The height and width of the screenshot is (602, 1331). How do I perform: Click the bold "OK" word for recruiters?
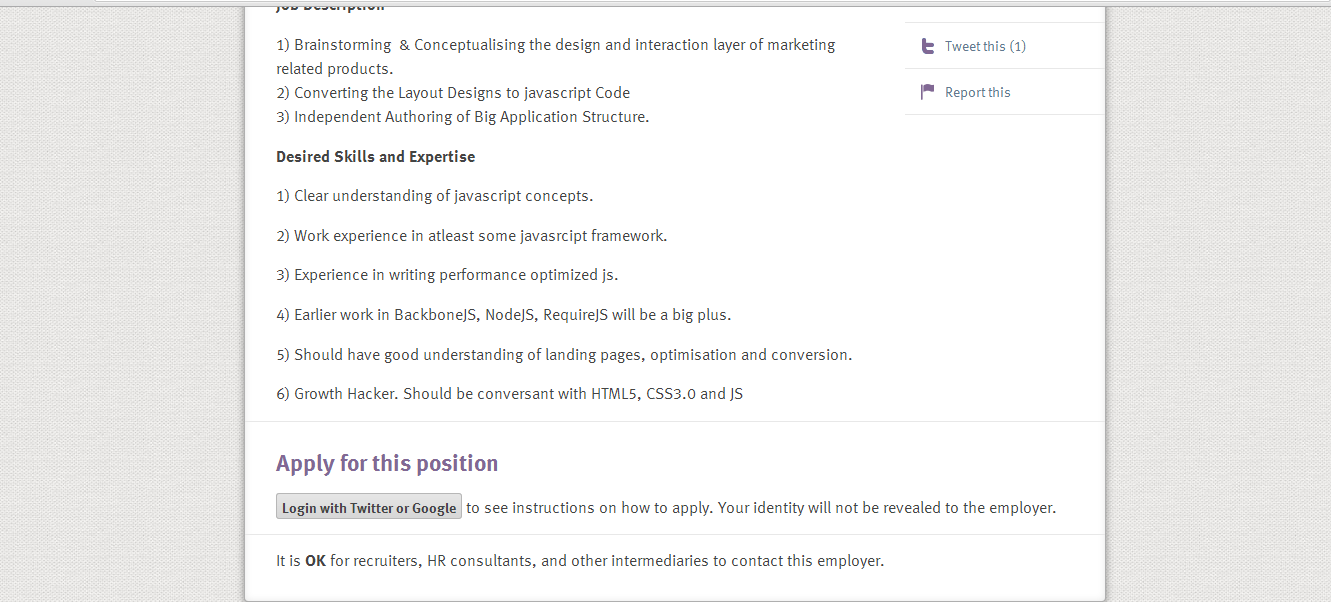(x=315, y=561)
